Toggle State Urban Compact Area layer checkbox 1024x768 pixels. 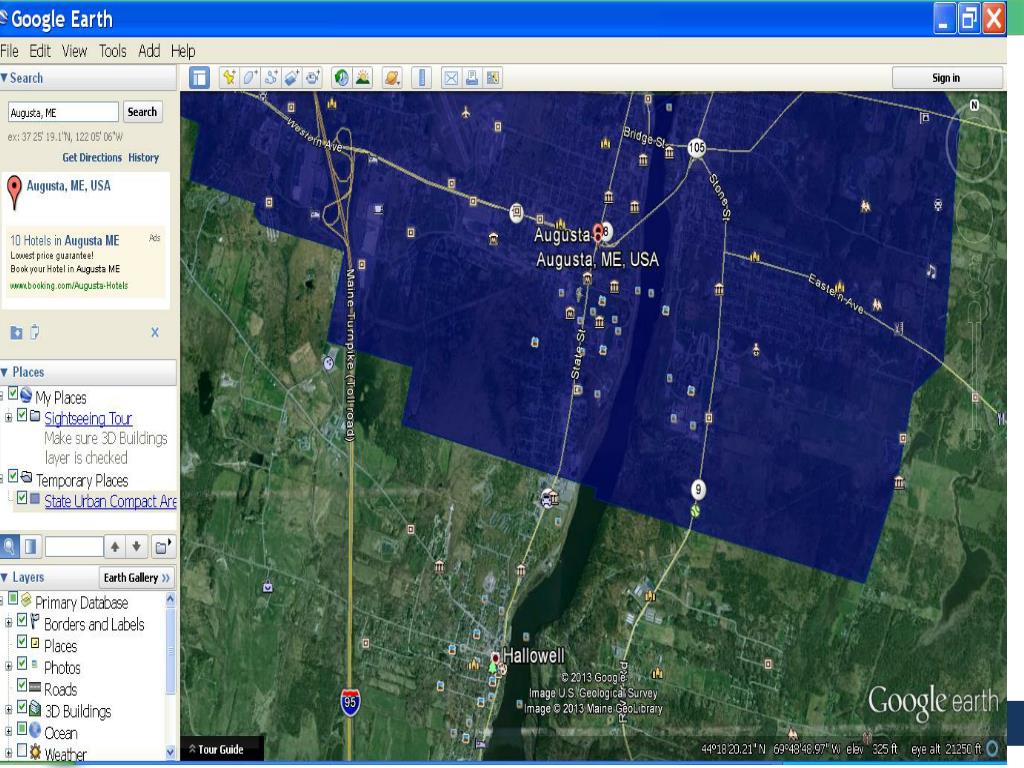22,498
